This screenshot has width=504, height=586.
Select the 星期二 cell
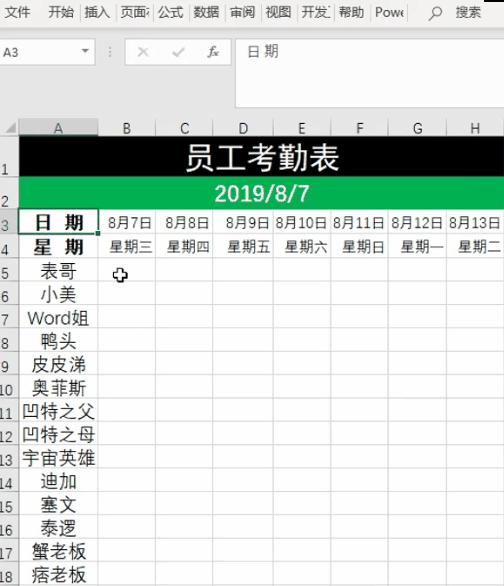click(475, 246)
